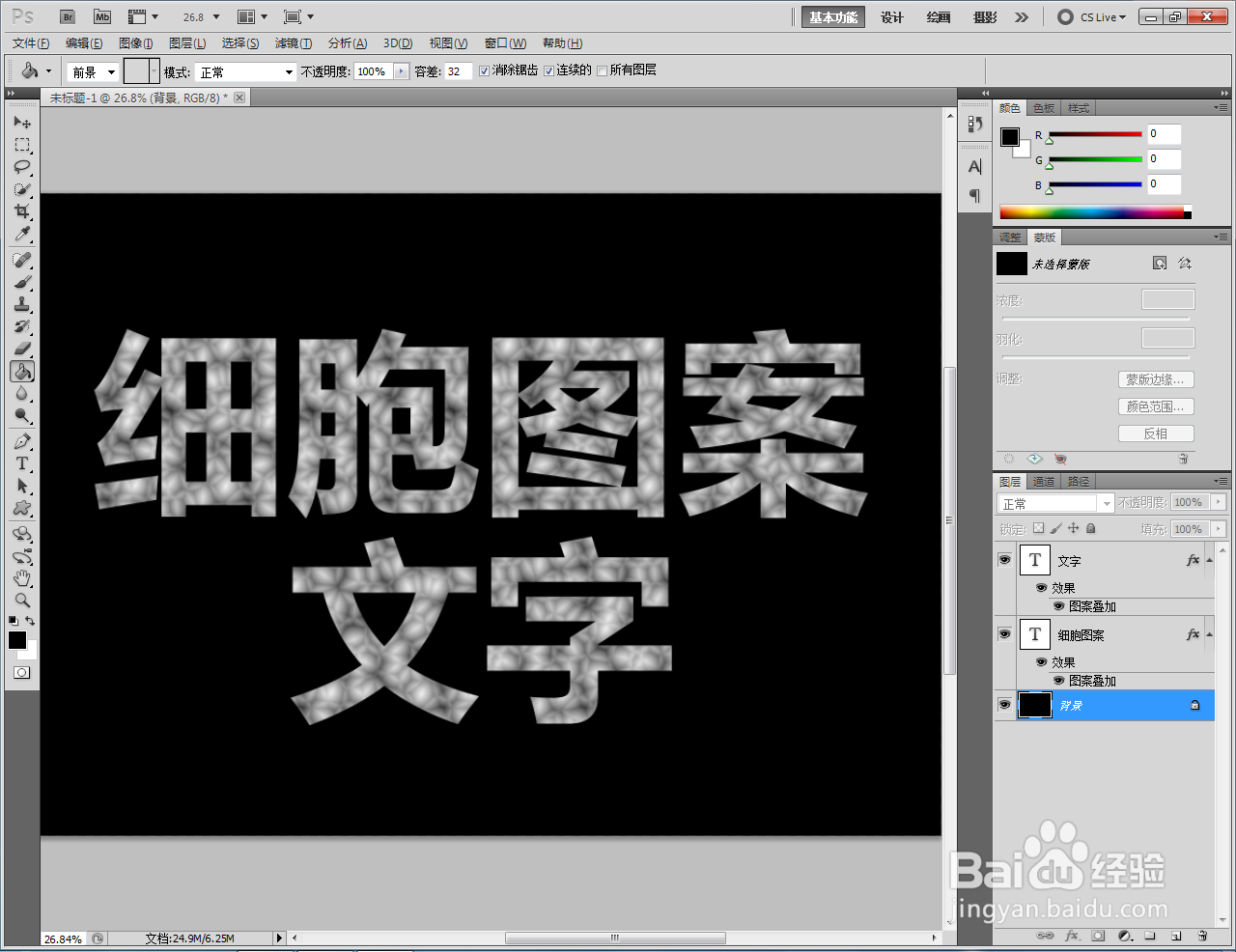Click the 细胞图案 layer thumbnail

[x=1034, y=634]
